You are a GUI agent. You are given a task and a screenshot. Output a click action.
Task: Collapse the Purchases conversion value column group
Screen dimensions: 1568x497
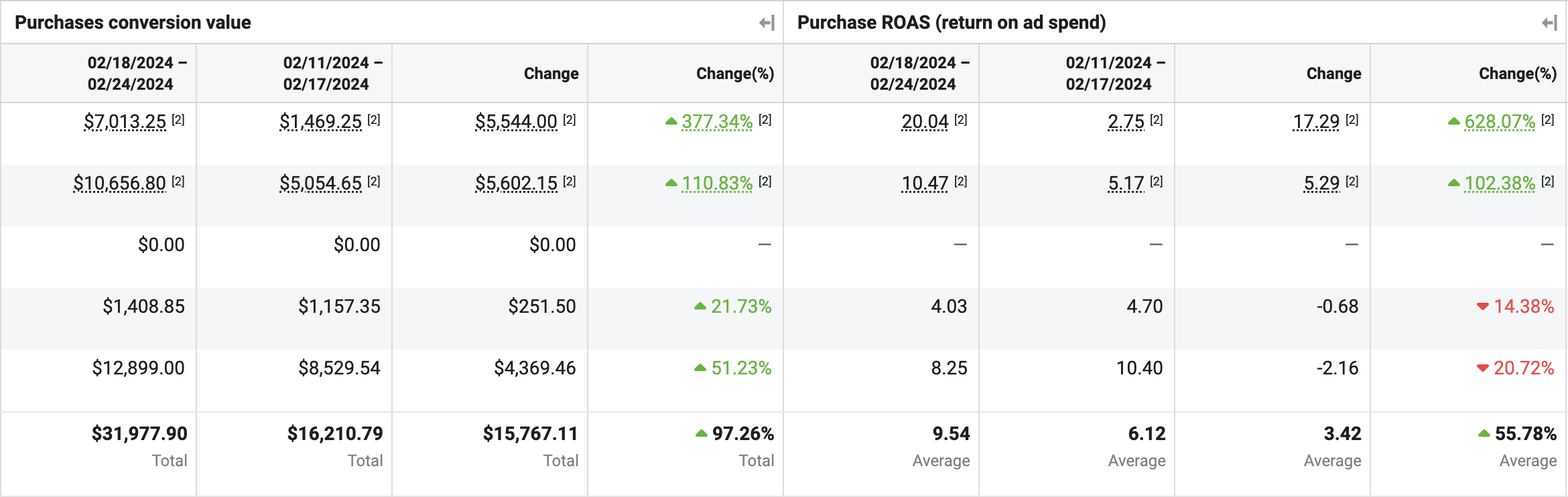click(767, 23)
